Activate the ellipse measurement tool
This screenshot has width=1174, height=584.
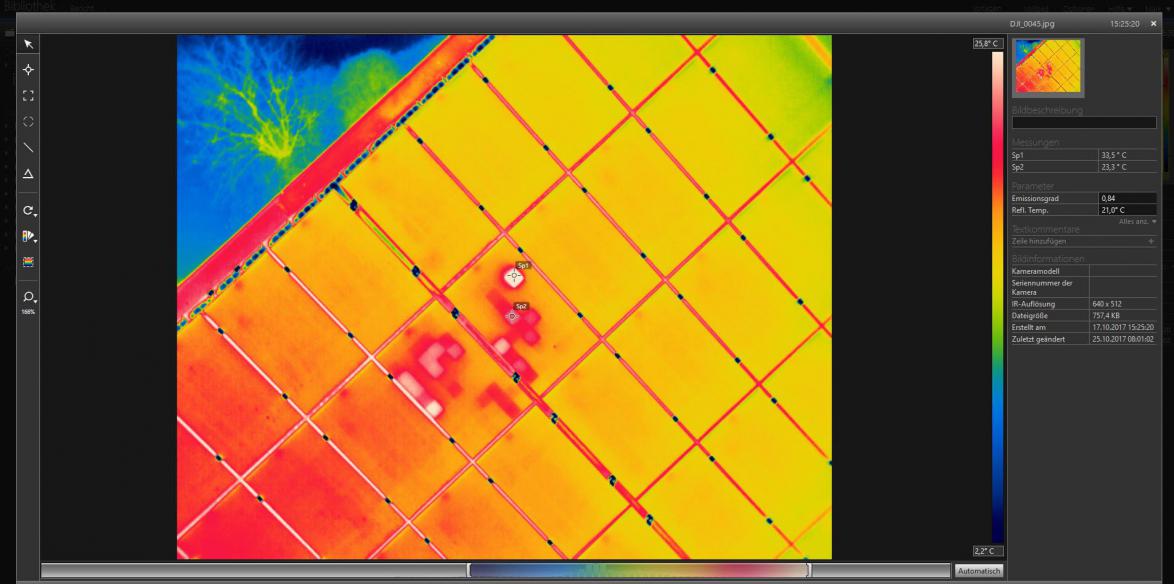(x=28, y=121)
